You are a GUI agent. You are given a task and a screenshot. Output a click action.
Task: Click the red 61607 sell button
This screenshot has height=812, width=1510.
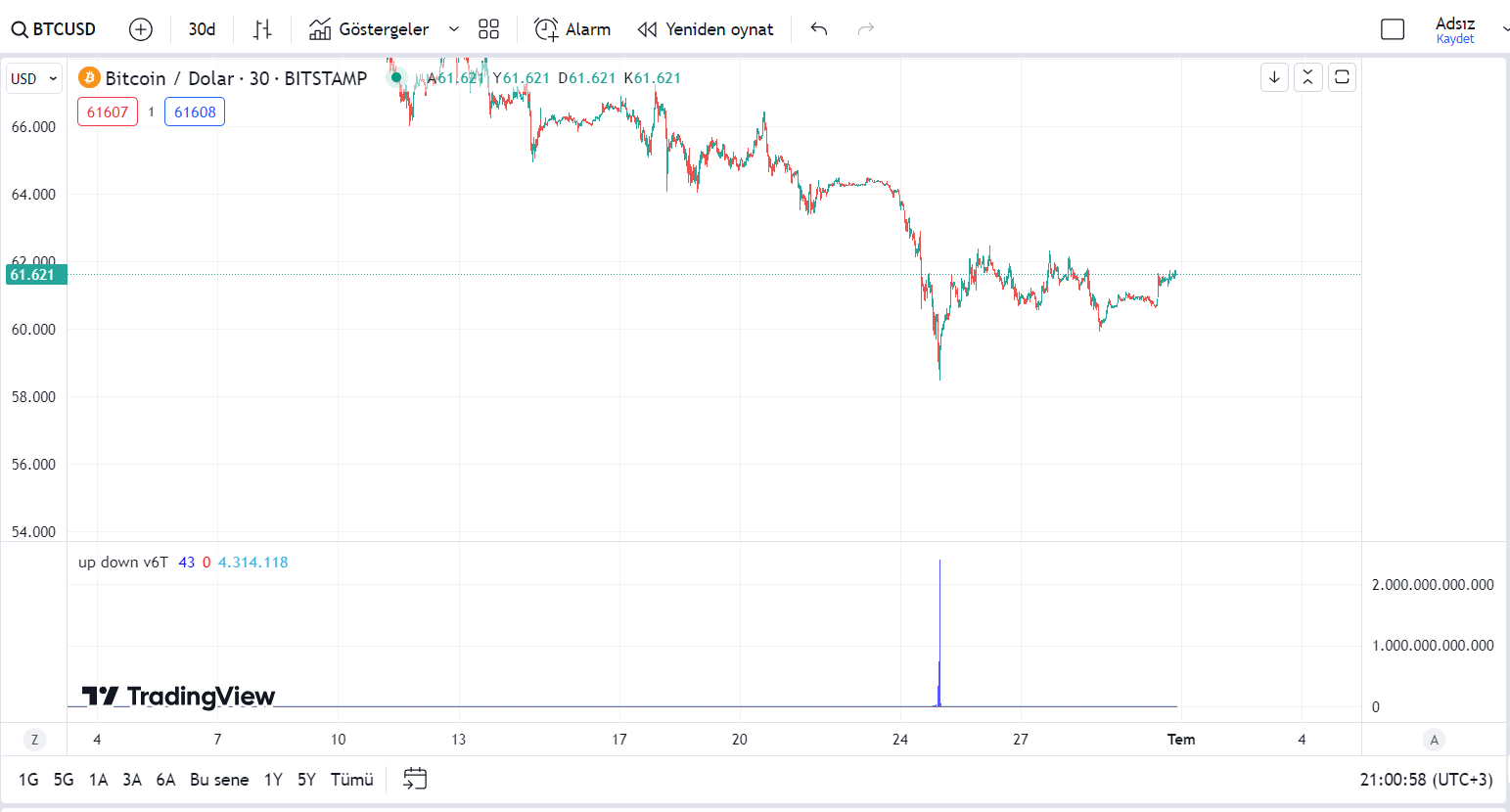click(x=108, y=113)
